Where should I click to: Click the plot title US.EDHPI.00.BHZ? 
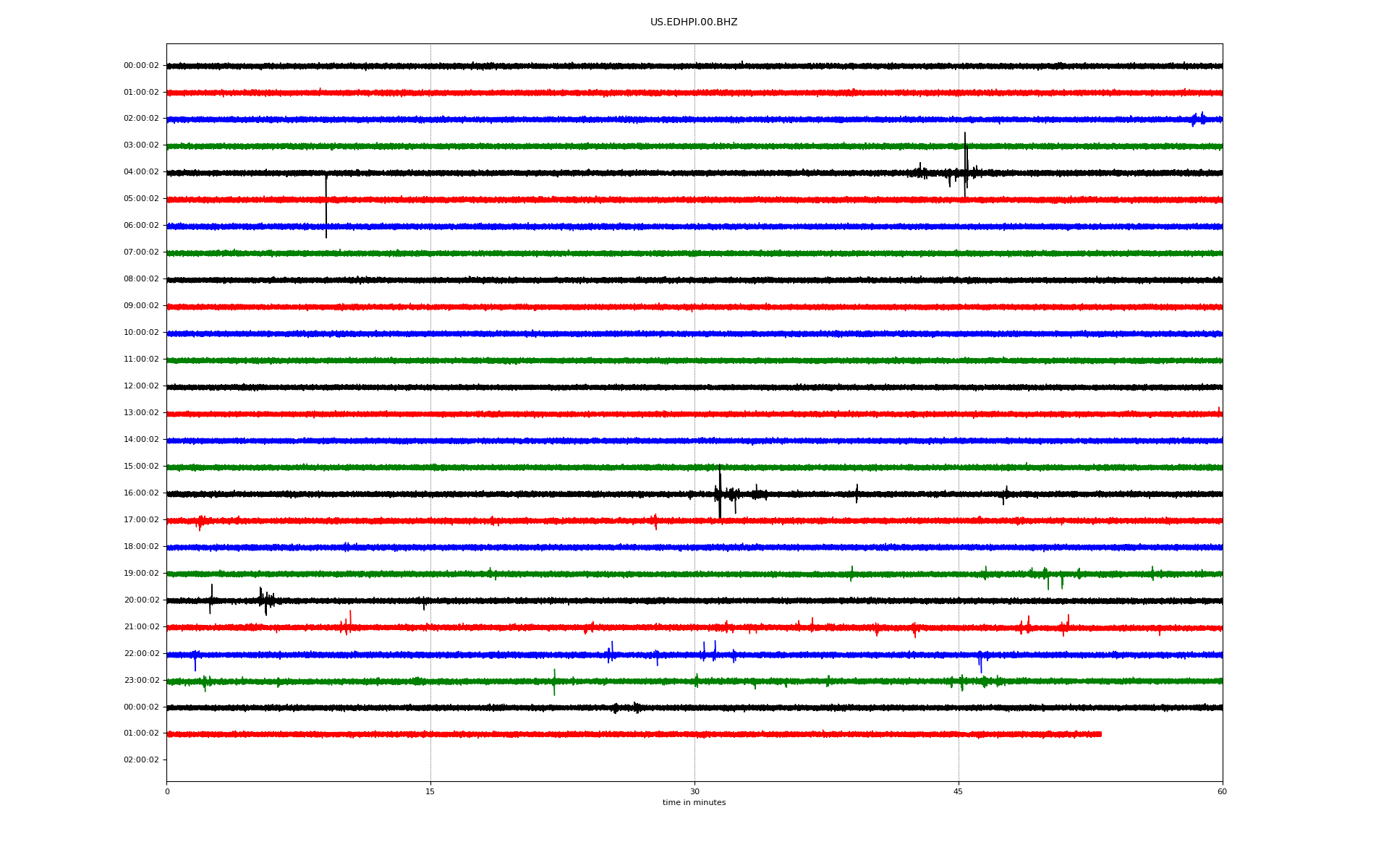coord(694,22)
